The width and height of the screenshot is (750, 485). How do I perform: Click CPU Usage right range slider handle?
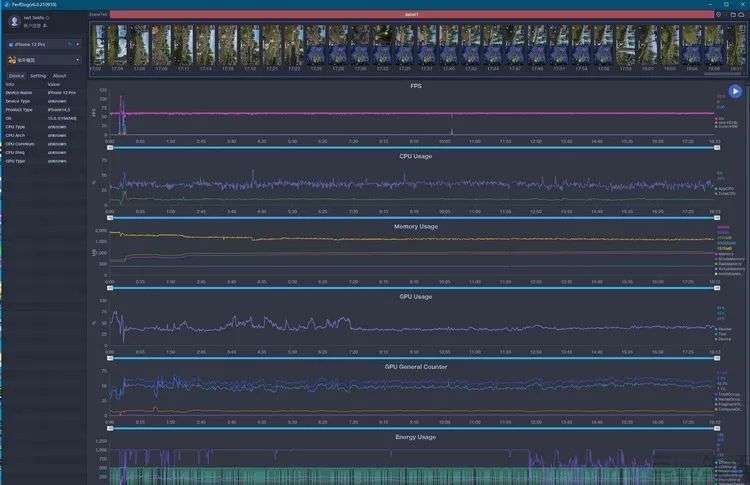[717, 218]
